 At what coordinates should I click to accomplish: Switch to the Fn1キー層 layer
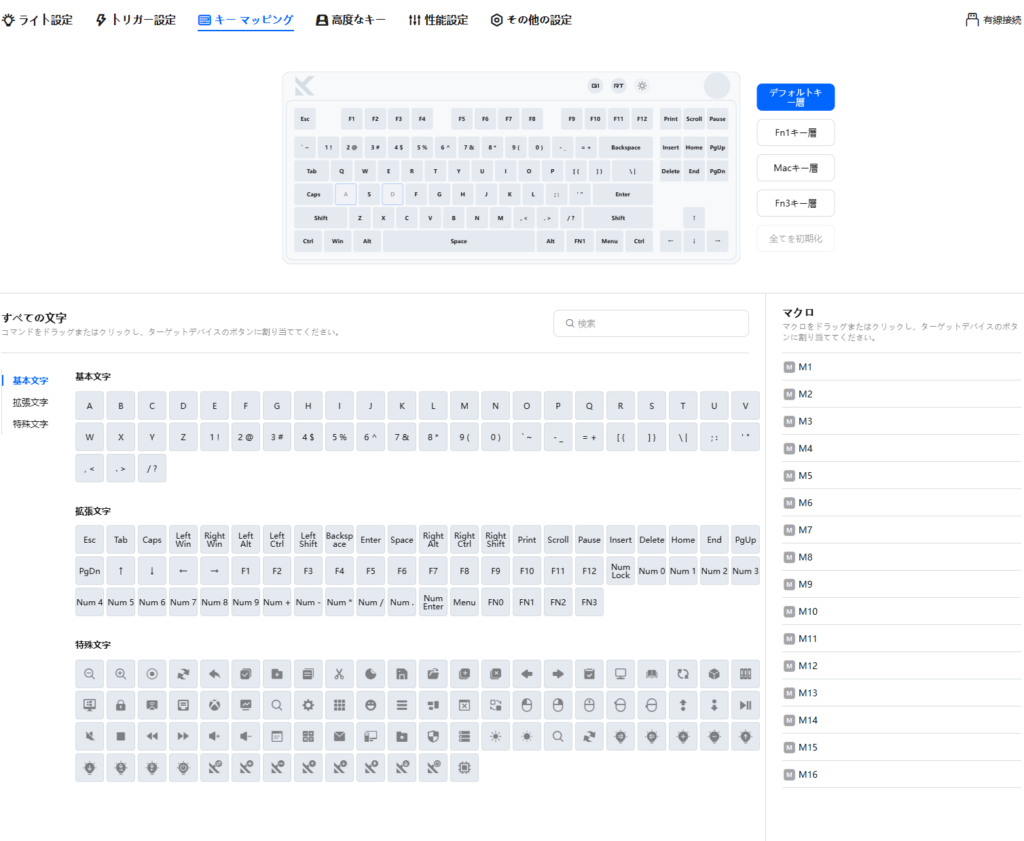795,133
